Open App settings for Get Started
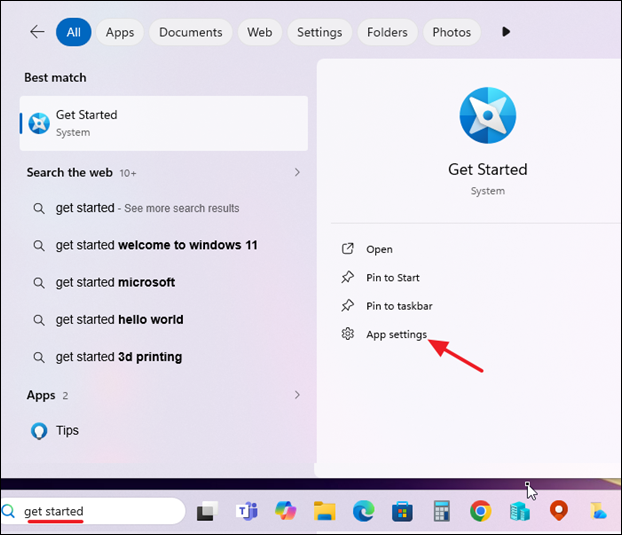Screen dimensions: 622x535 (396, 334)
